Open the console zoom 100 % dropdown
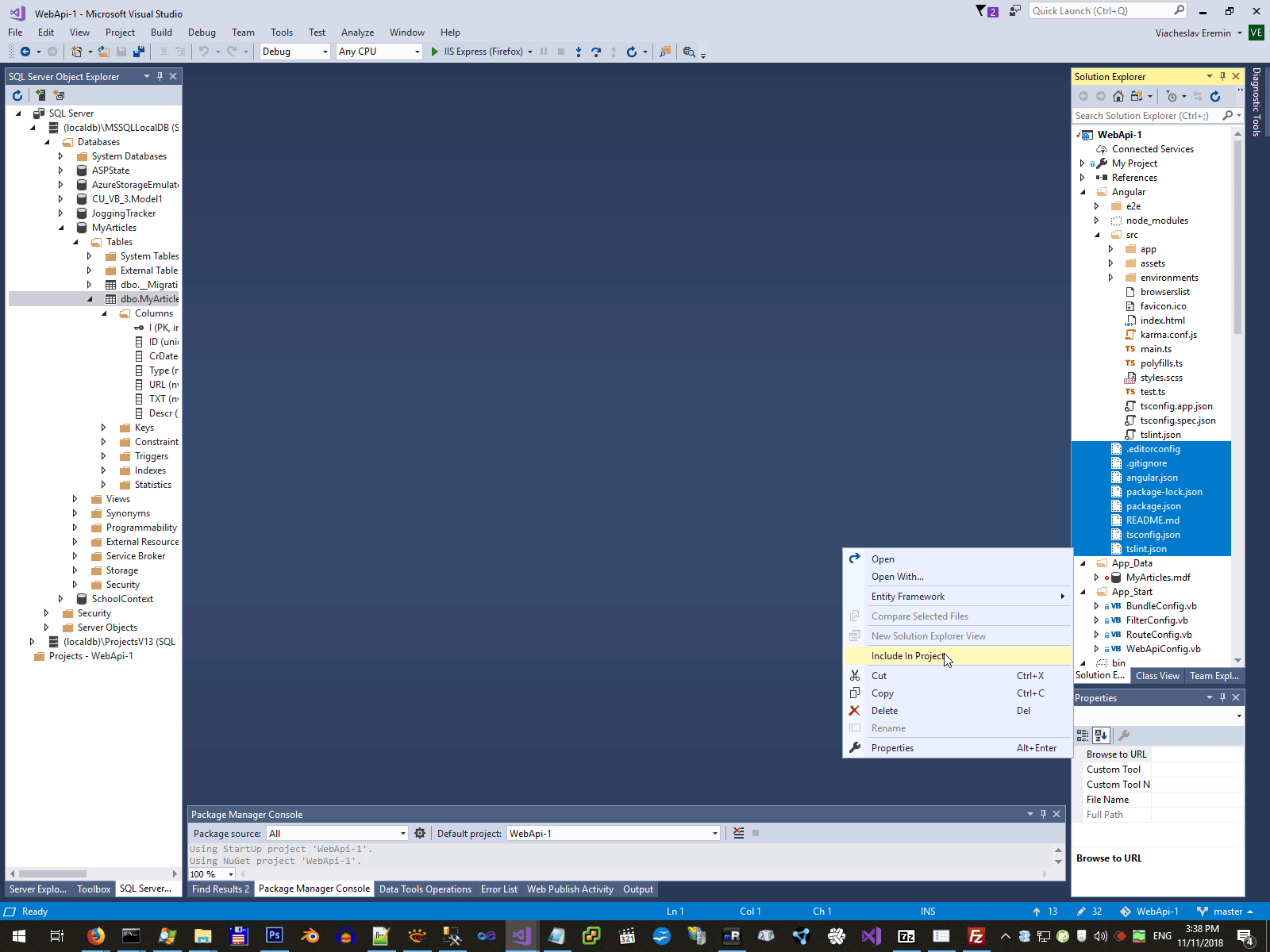Screen dimensions: 1270x952 point(212,874)
